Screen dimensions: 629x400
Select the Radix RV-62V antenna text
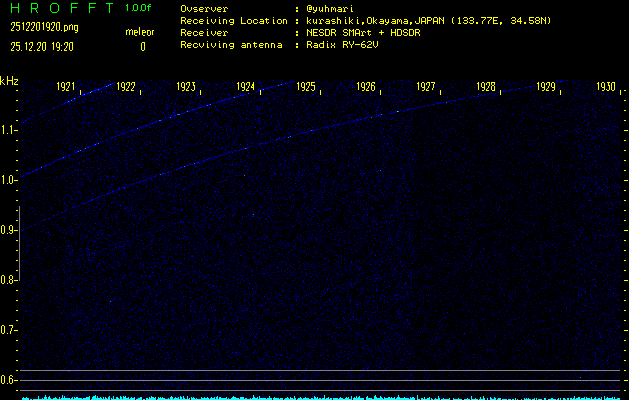point(344,45)
